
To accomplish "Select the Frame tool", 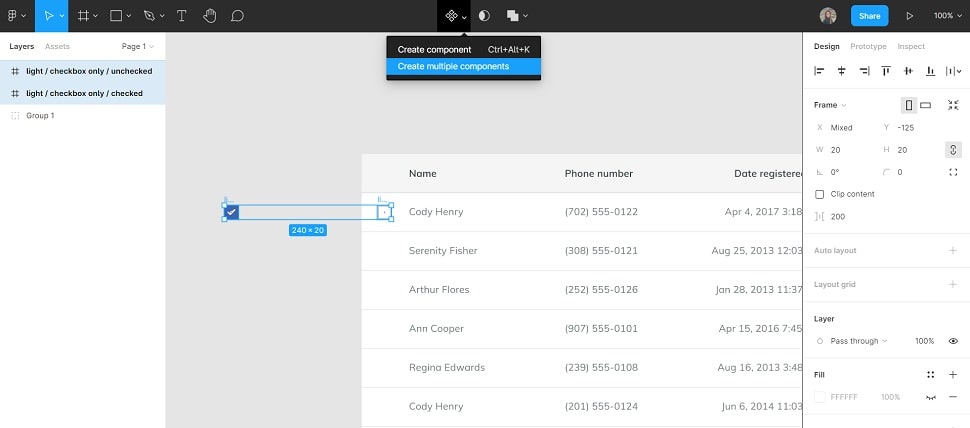I will tap(84, 16).
